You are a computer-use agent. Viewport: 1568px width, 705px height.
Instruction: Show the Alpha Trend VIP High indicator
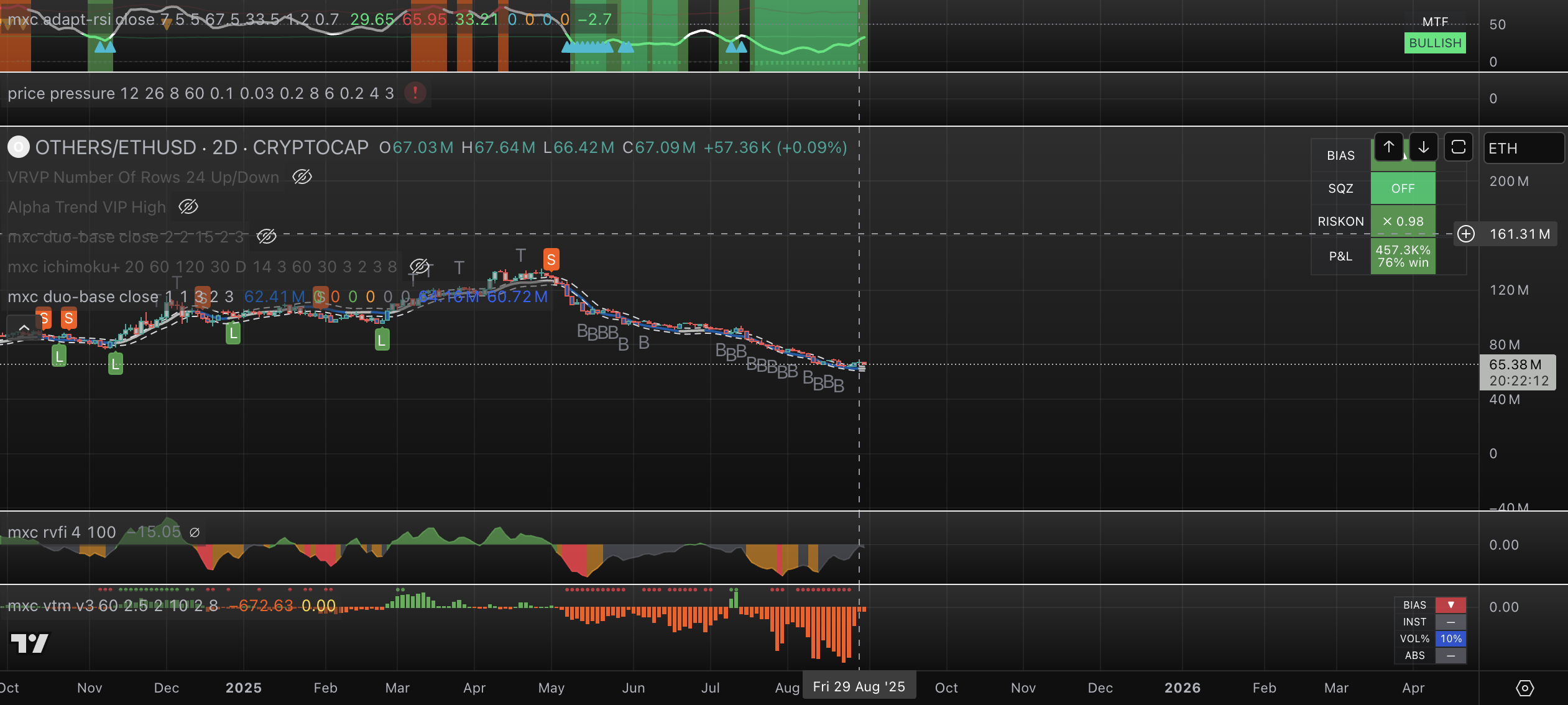click(x=188, y=207)
